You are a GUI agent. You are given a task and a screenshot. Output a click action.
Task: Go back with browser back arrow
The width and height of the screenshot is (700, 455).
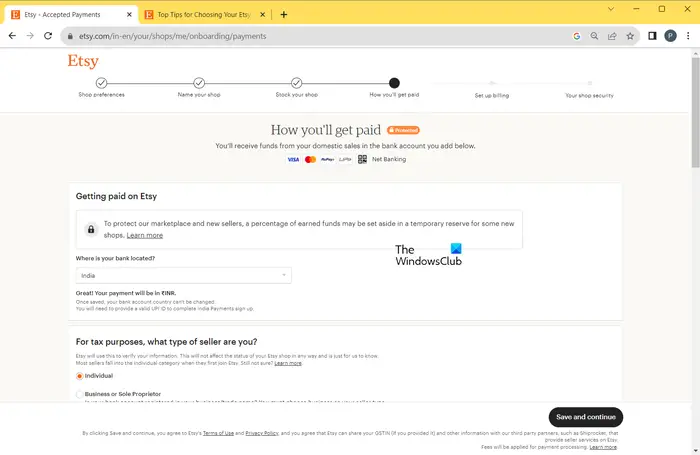[12, 36]
